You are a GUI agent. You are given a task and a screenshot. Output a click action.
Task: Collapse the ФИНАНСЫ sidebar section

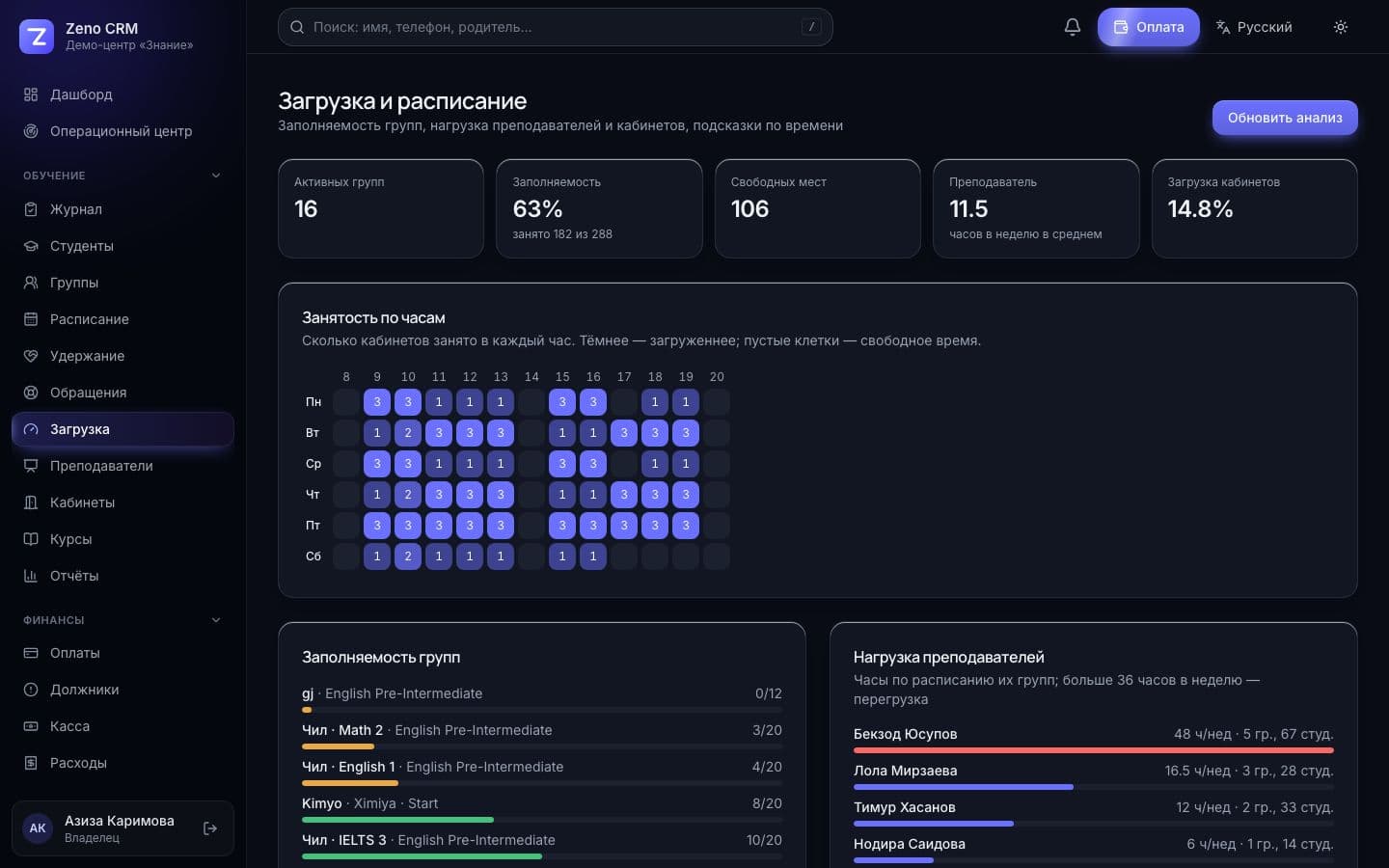[x=216, y=620]
